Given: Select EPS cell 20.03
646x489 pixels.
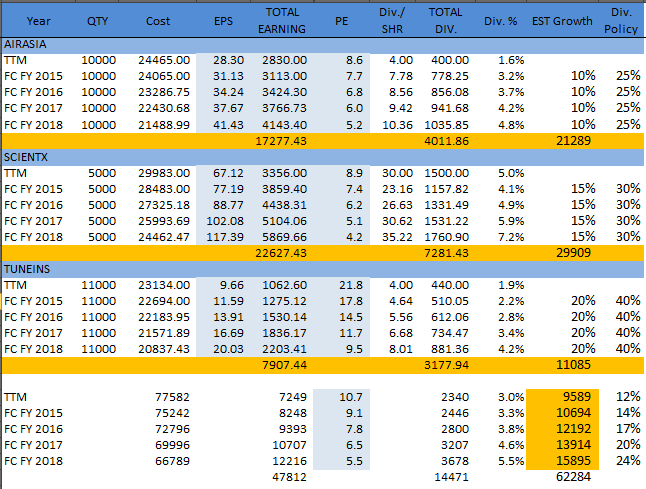Looking at the screenshot, I should (x=228, y=349).
